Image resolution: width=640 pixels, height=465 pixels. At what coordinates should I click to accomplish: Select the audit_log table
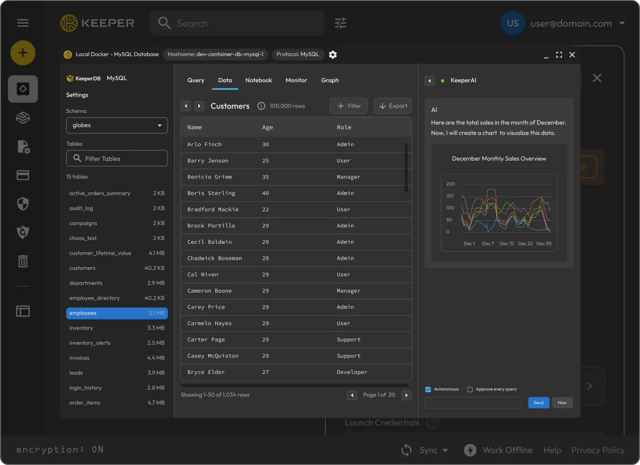[117, 208]
